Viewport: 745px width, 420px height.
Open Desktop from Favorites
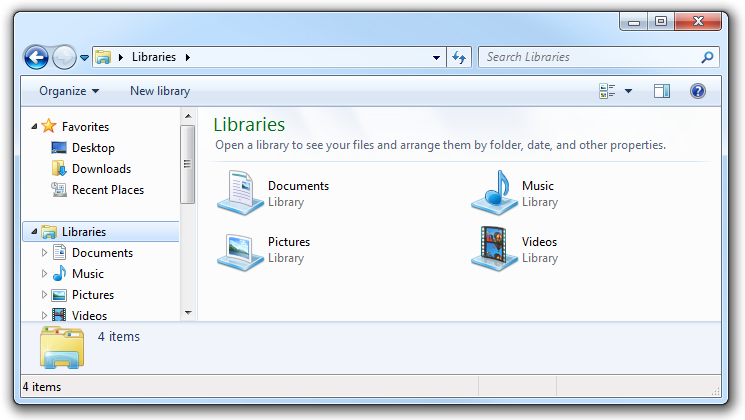tap(93, 148)
